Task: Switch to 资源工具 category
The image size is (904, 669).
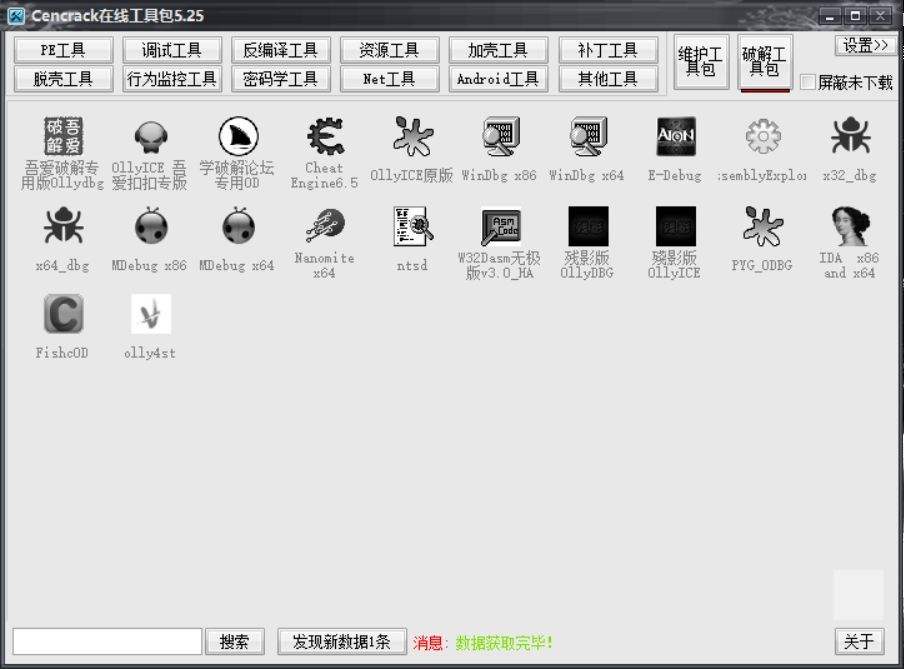Action: click(390, 51)
